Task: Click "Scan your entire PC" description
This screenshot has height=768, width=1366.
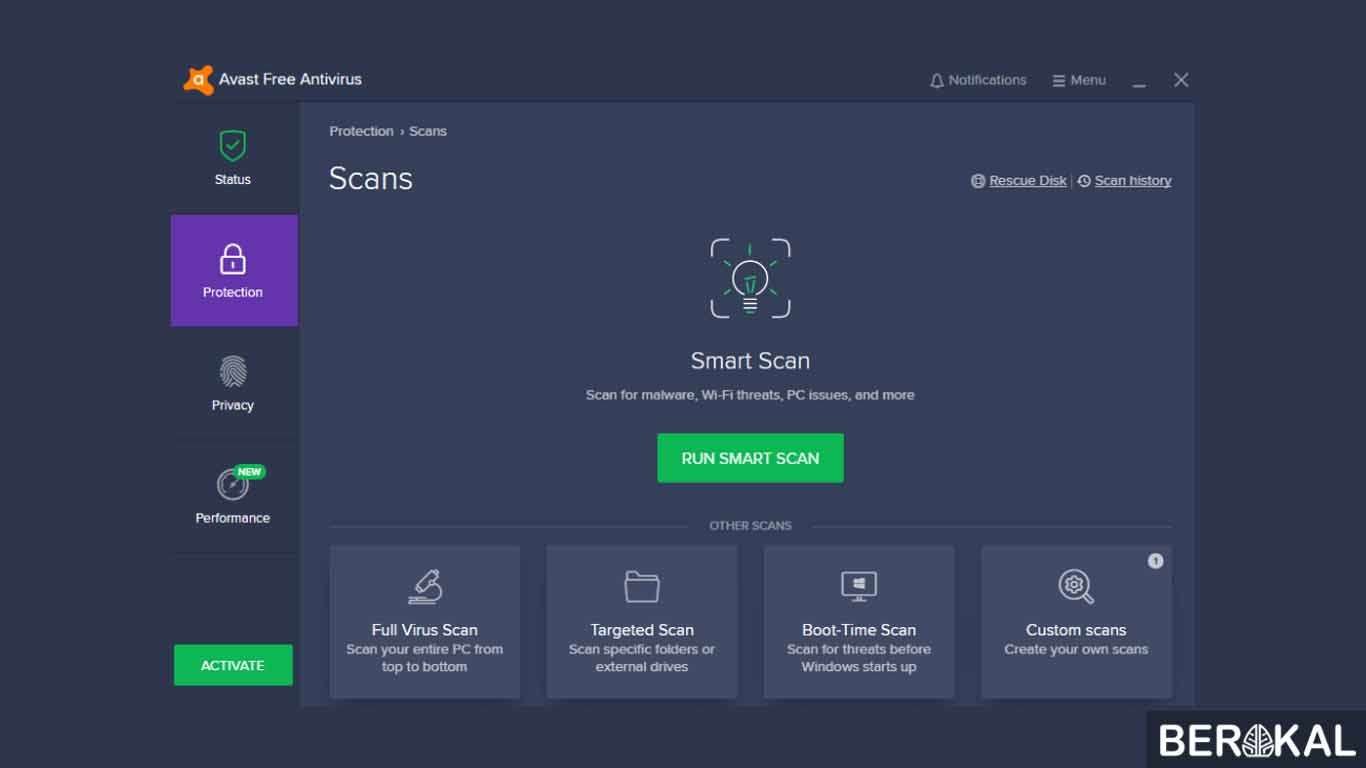Action: coord(425,658)
